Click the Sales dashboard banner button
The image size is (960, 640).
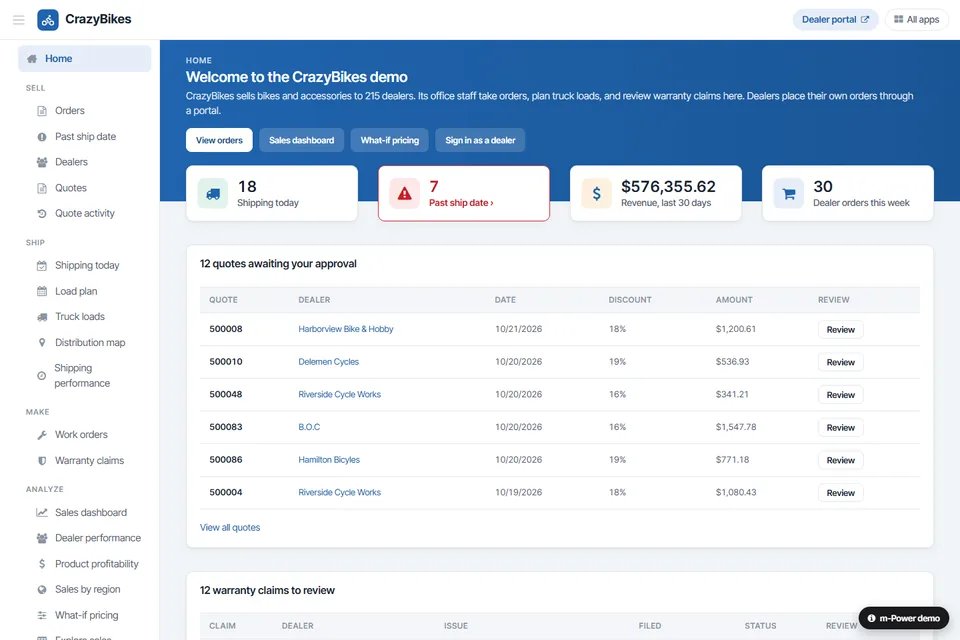301,140
